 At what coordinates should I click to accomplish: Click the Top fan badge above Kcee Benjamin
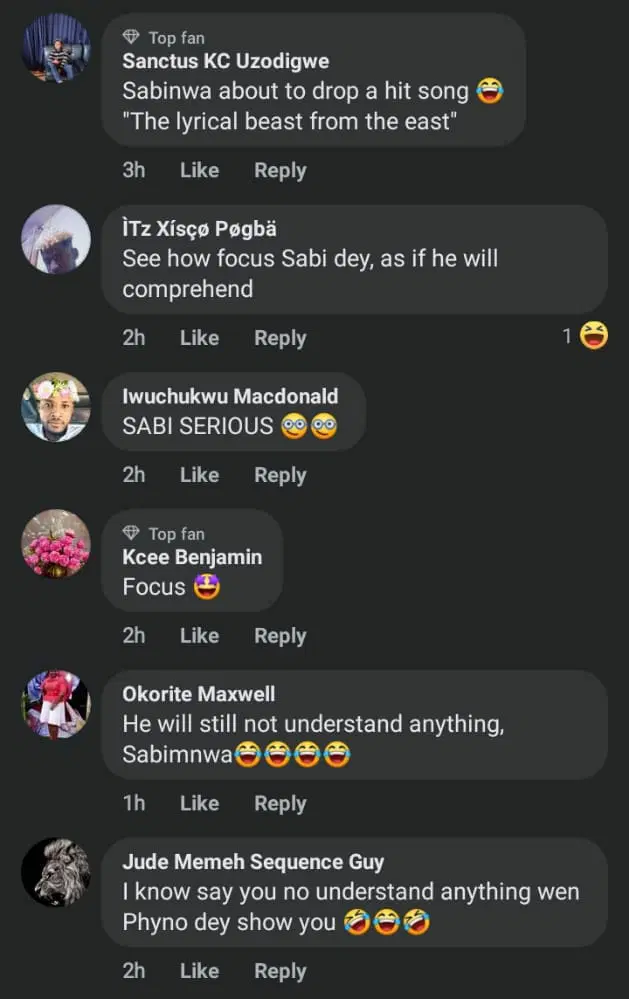click(x=131, y=534)
